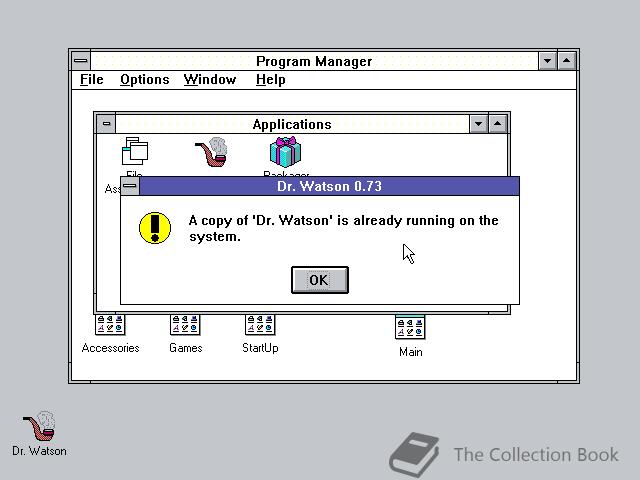
Task: Minimize the Applications group window
Action: point(478,124)
